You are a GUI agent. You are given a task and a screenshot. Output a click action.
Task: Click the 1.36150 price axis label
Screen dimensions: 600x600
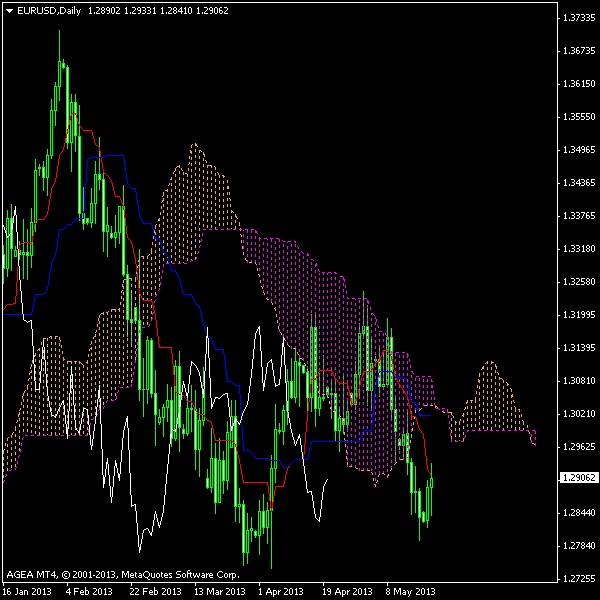[576, 84]
